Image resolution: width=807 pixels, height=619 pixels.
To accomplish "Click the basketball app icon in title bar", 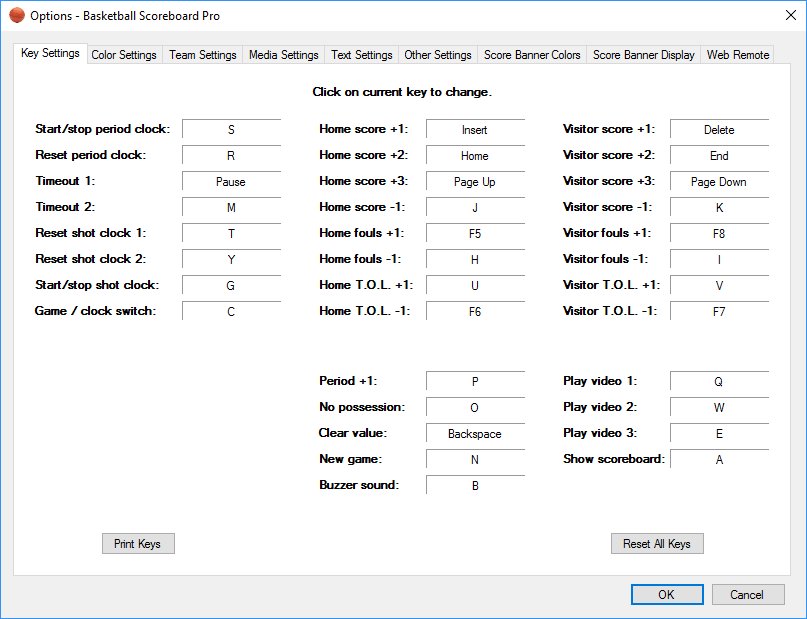I will point(16,15).
